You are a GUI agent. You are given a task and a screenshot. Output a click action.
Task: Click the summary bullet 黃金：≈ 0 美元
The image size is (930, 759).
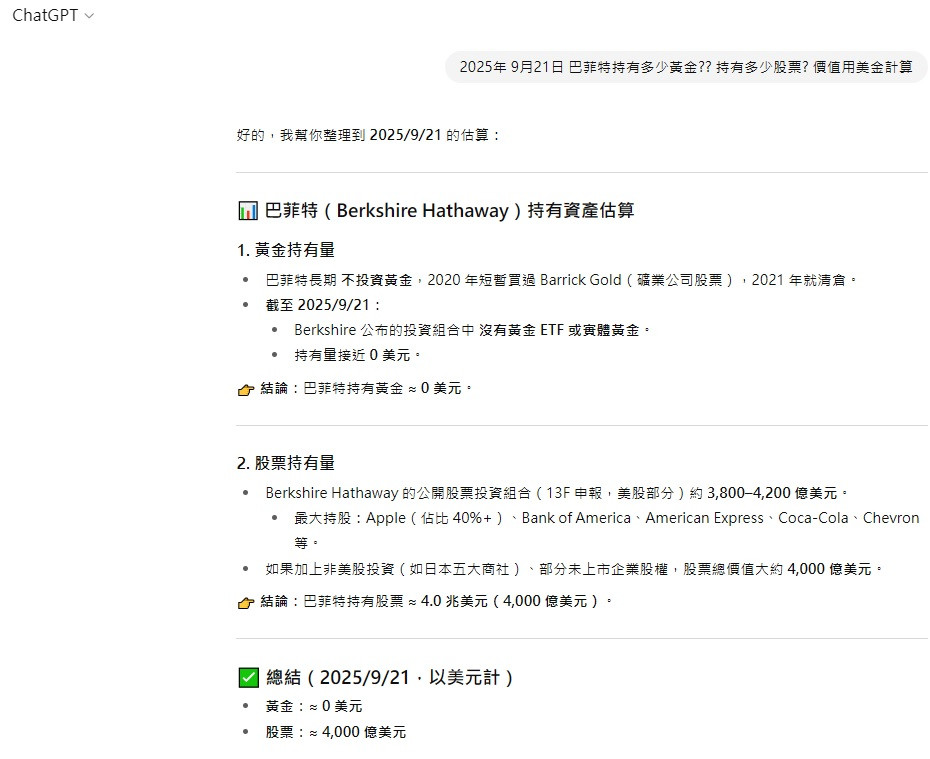(314, 706)
